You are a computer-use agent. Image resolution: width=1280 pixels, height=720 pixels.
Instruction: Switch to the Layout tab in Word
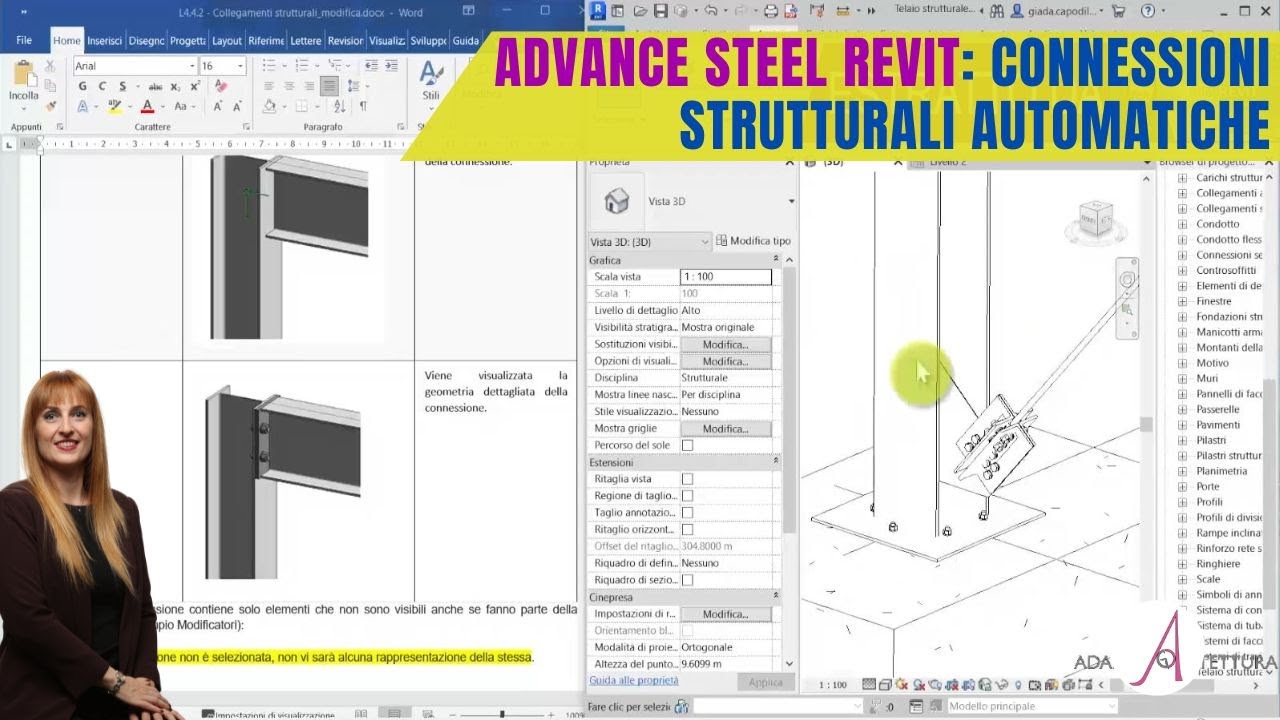[x=227, y=41]
